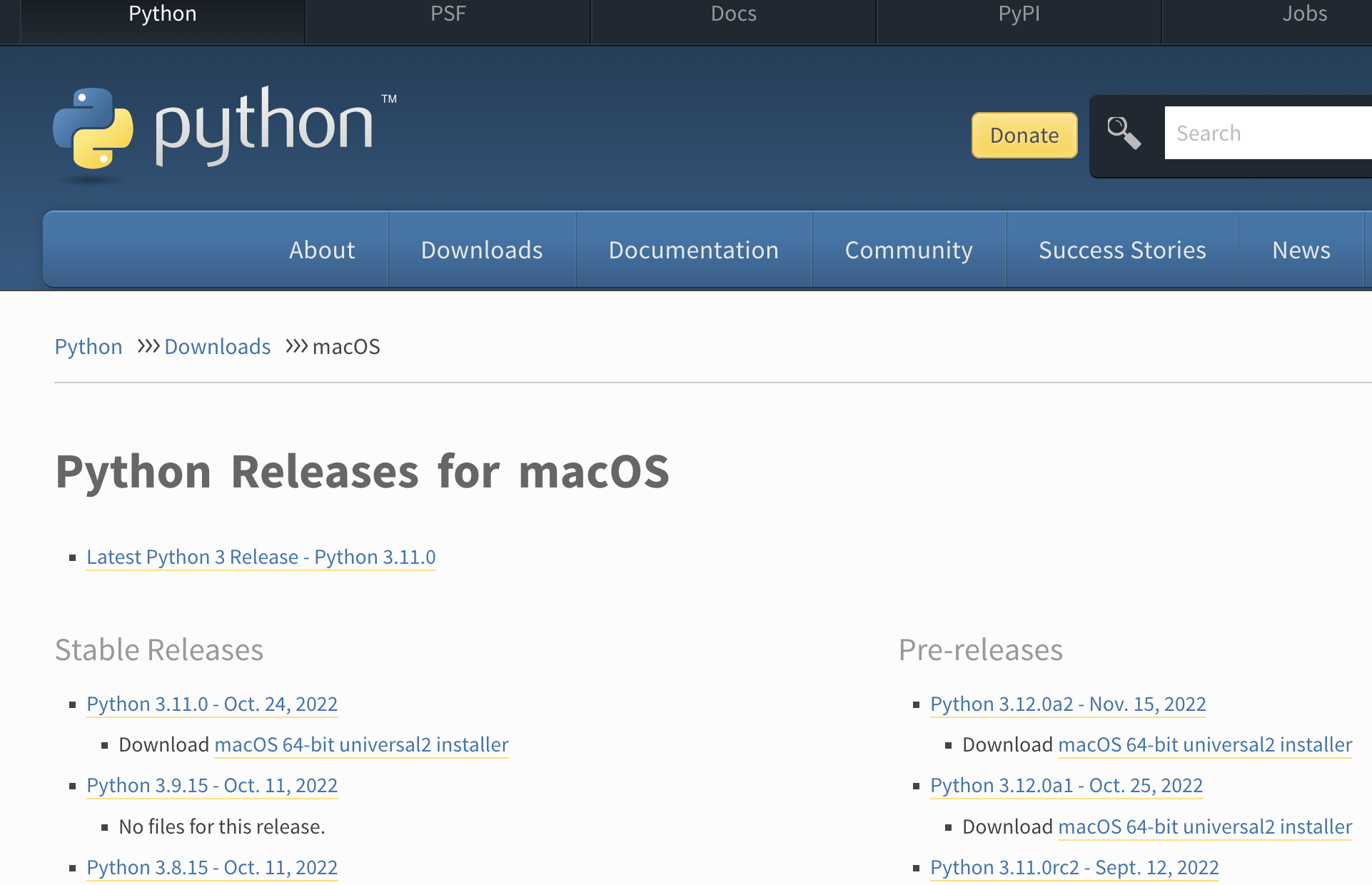Screen dimensions: 1372x885
Task: Switch to the PyPI top tab
Action: coord(1019,14)
